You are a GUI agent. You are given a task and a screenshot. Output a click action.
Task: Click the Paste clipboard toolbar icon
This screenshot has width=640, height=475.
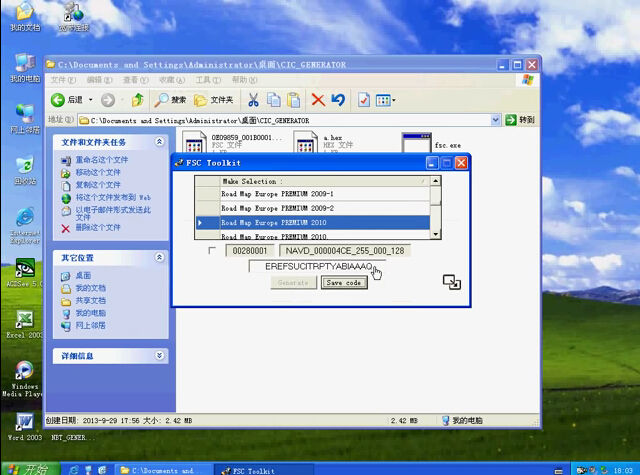click(293, 100)
